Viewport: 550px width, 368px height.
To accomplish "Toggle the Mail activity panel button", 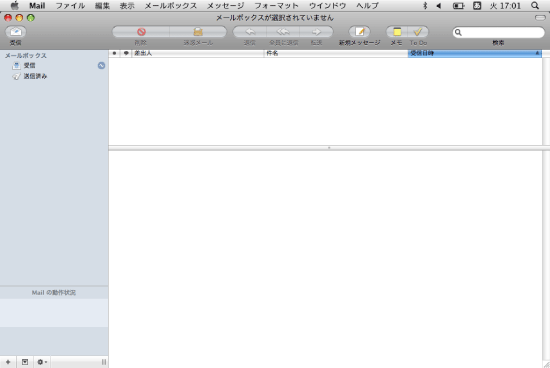I will pyautogui.click(x=25, y=362).
